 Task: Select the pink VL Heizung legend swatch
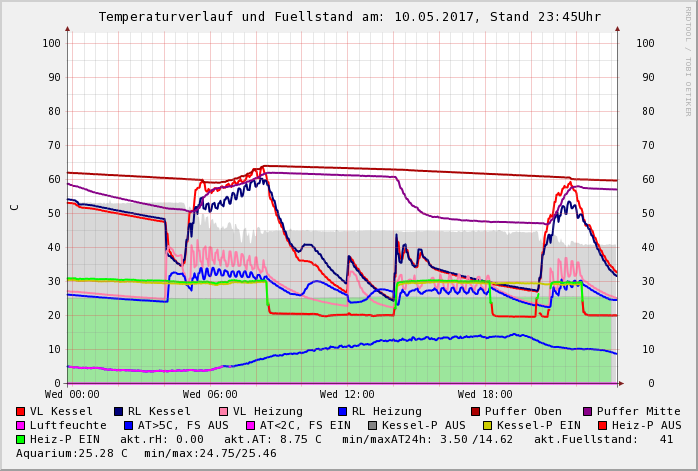(223, 411)
